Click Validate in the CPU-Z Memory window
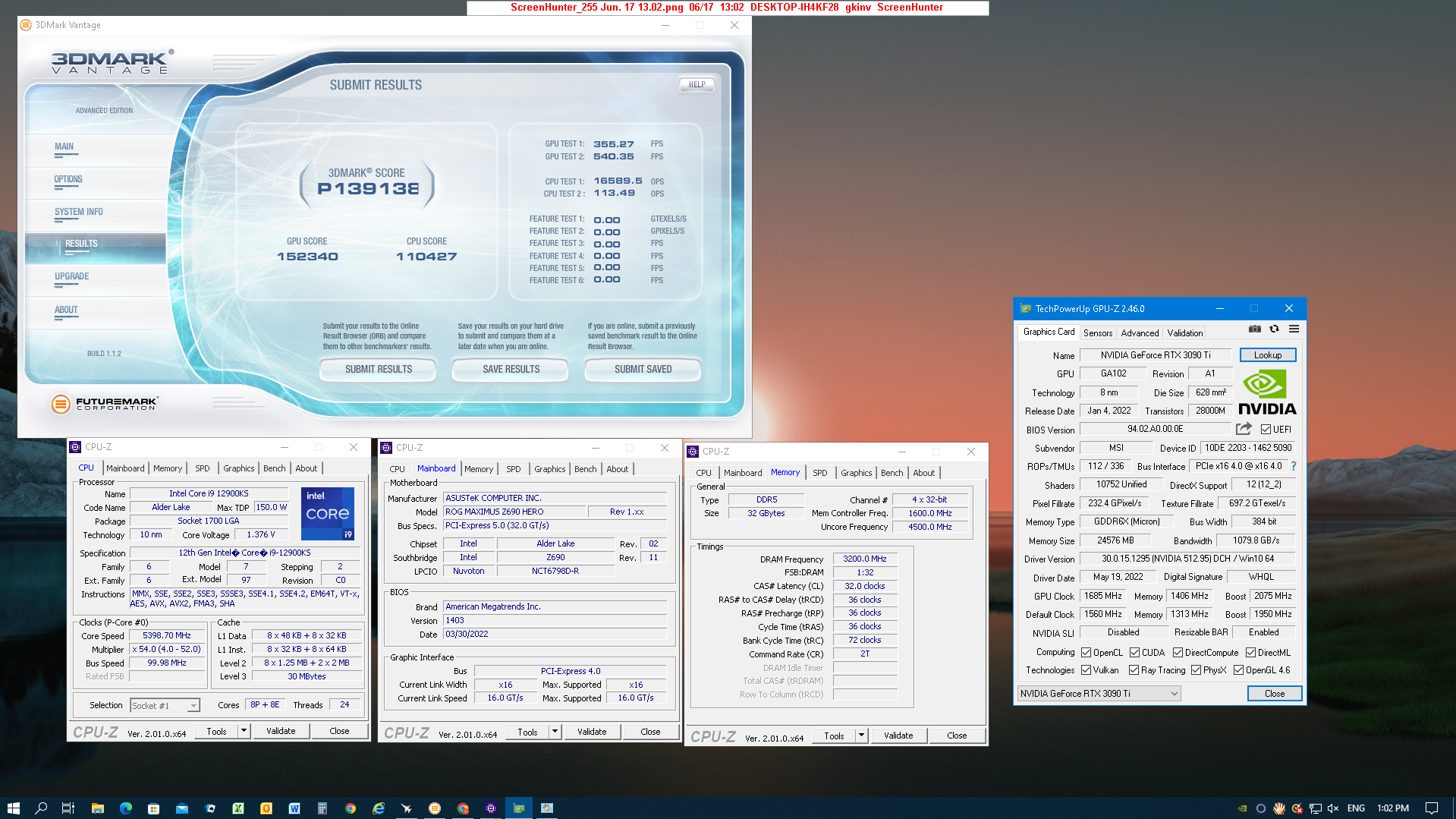Image resolution: width=1456 pixels, height=819 pixels. click(x=898, y=736)
